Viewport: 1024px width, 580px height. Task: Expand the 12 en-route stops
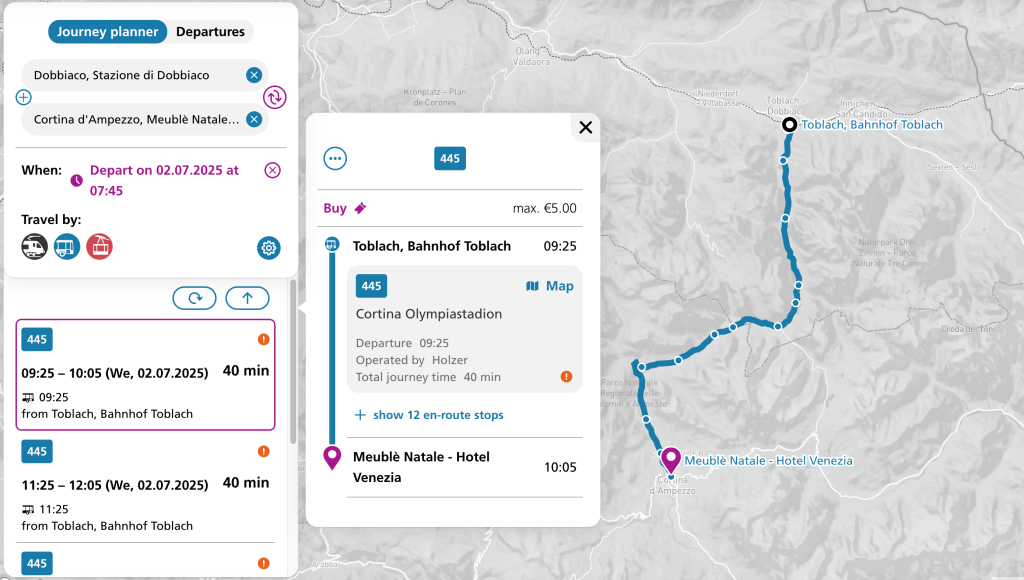tap(429, 415)
